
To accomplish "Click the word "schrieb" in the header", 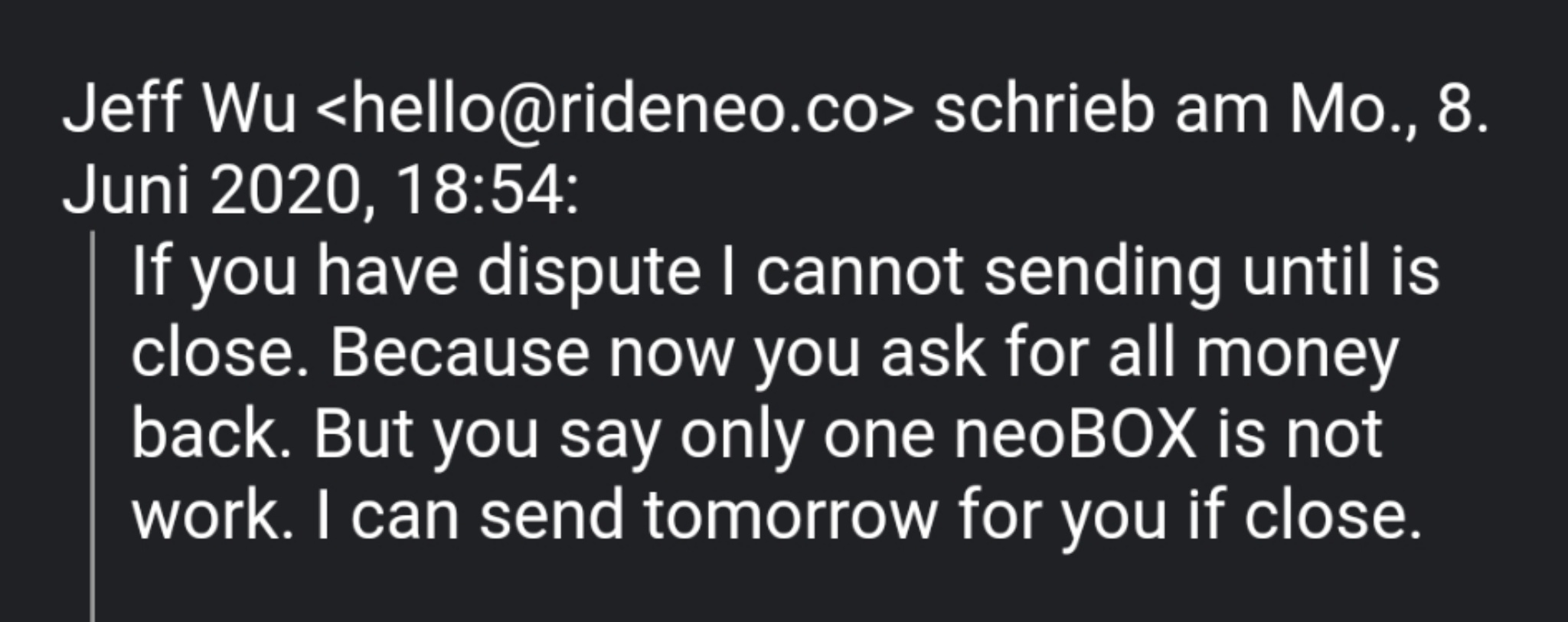I will click(x=1044, y=110).
